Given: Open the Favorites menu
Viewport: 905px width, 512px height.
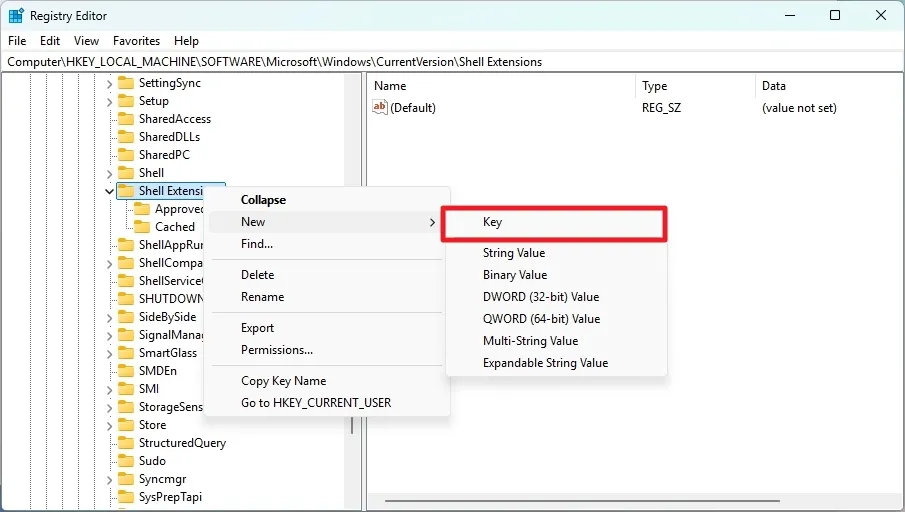Looking at the screenshot, I should (136, 41).
